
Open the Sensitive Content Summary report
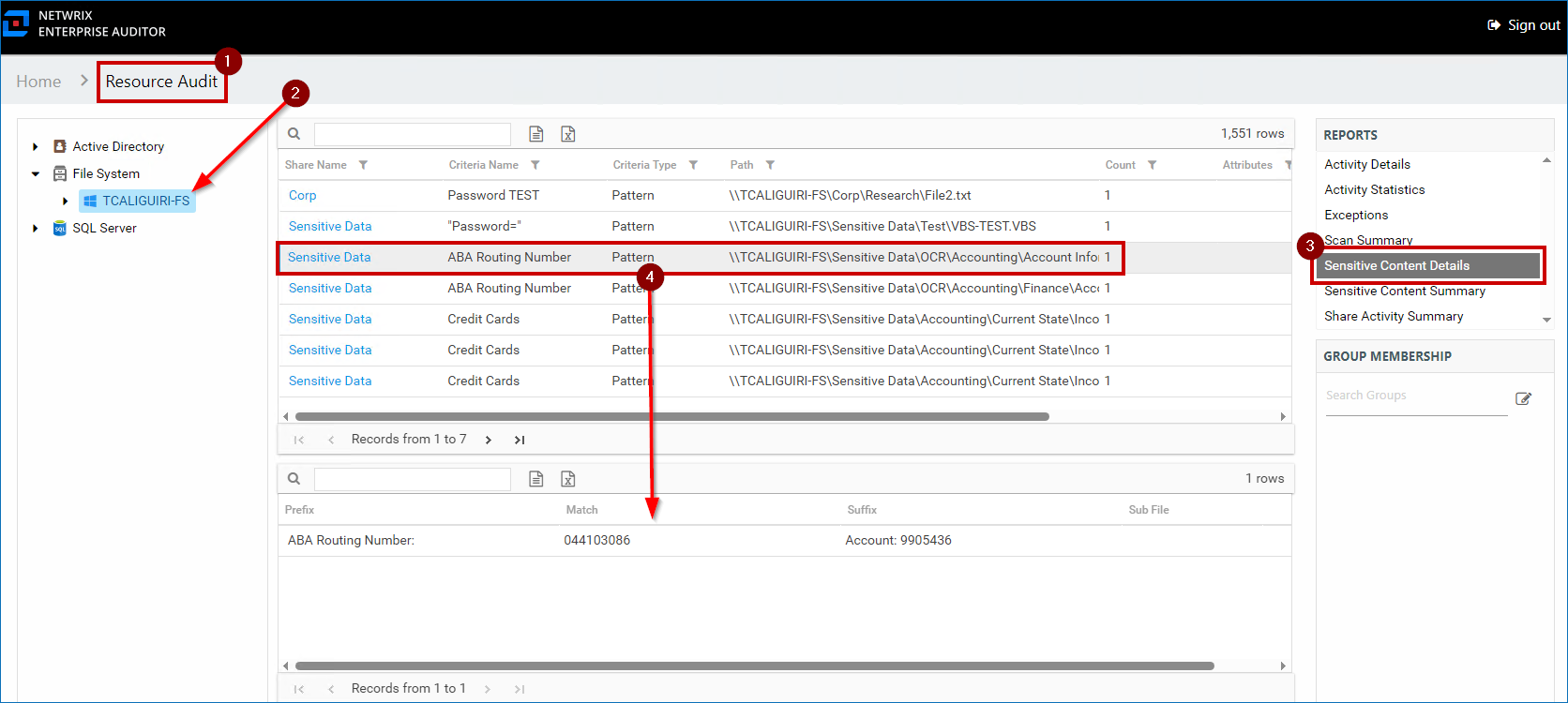tap(1404, 291)
